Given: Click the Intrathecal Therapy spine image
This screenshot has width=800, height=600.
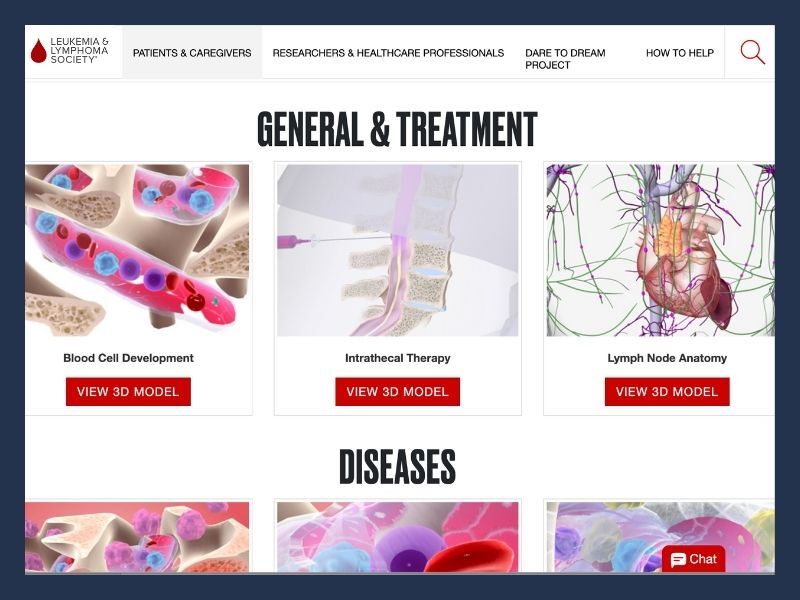Looking at the screenshot, I should coord(397,250).
